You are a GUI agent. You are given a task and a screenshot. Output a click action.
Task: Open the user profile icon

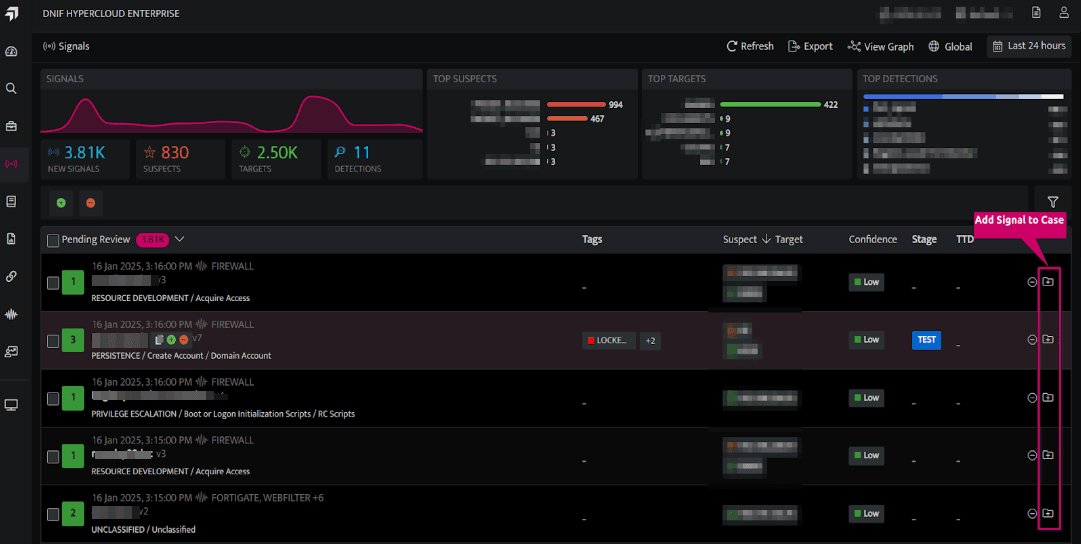coord(1064,13)
